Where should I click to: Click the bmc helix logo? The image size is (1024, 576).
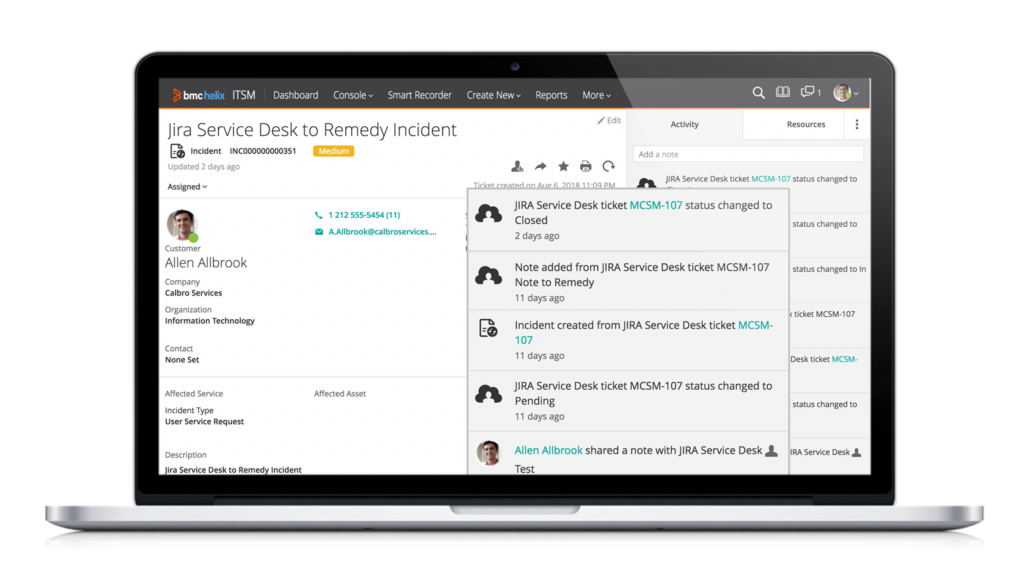click(199, 95)
